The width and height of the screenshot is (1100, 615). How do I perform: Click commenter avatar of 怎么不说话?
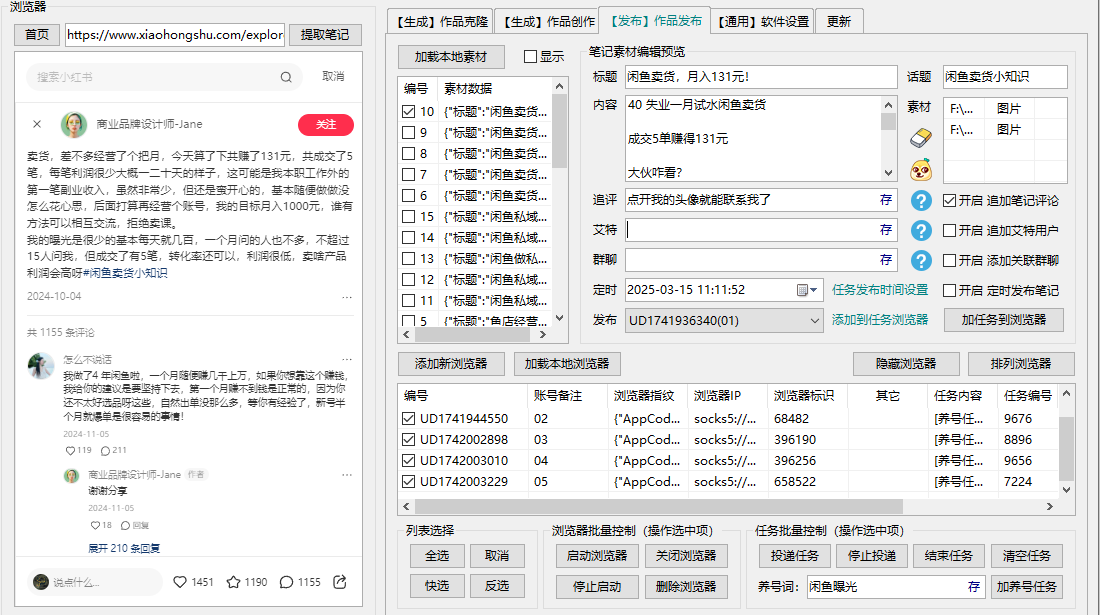(x=41, y=365)
